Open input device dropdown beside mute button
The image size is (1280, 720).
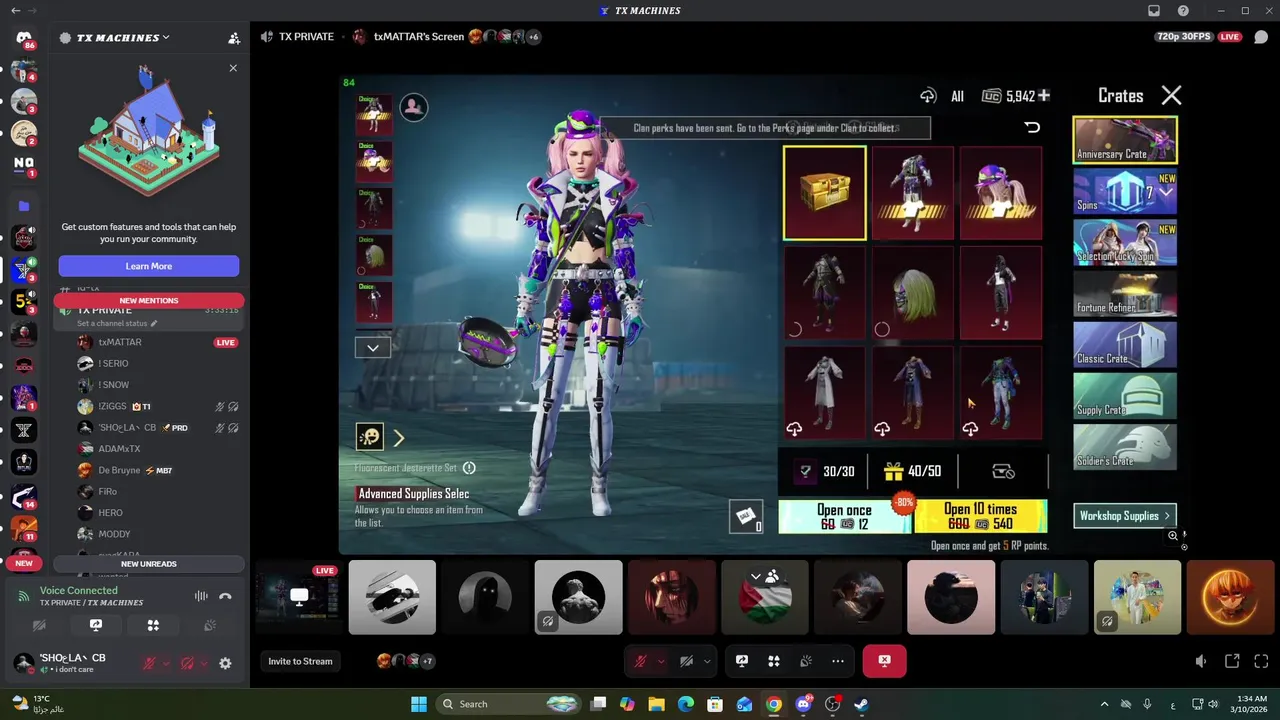(x=166, y=663)
